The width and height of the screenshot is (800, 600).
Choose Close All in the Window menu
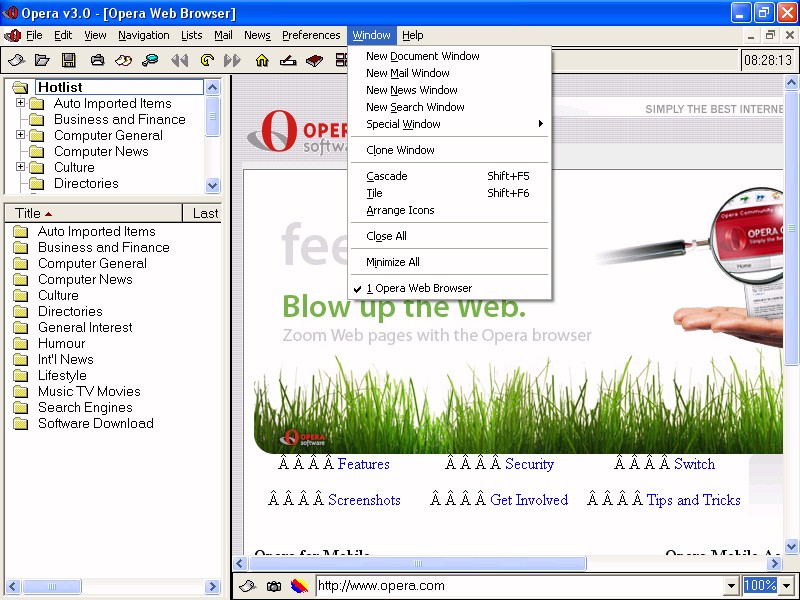point(450,236)
